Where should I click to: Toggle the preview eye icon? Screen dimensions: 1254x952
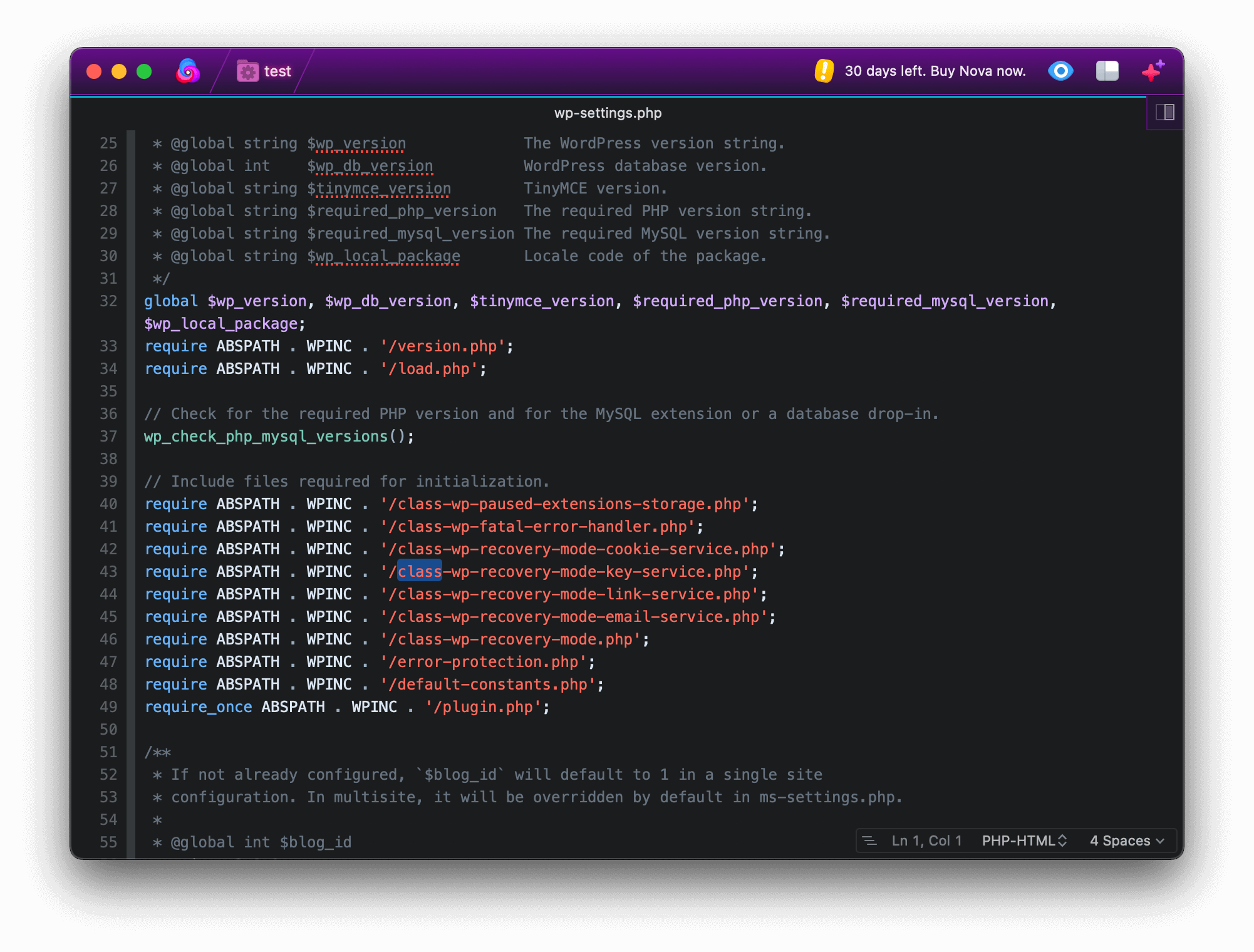click(1060, 71)
